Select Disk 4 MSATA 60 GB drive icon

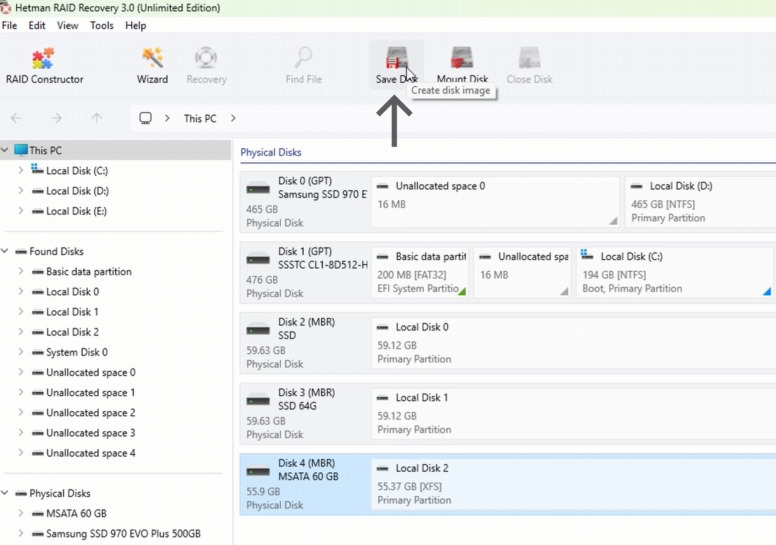point(258,471)
